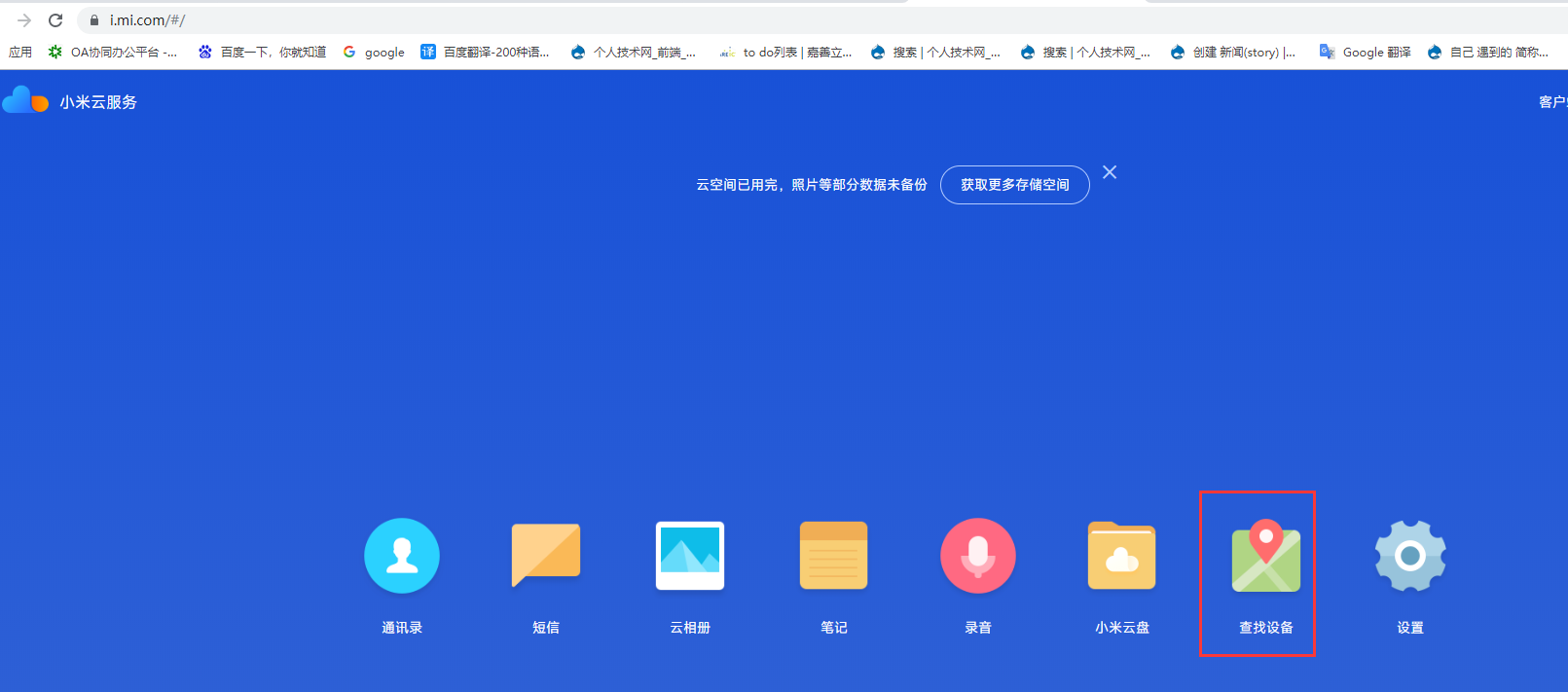This screenshot has width=1568, height=692.
Task: Open the 个人技术网_前端 bookmark
Action: coord(634,52)
